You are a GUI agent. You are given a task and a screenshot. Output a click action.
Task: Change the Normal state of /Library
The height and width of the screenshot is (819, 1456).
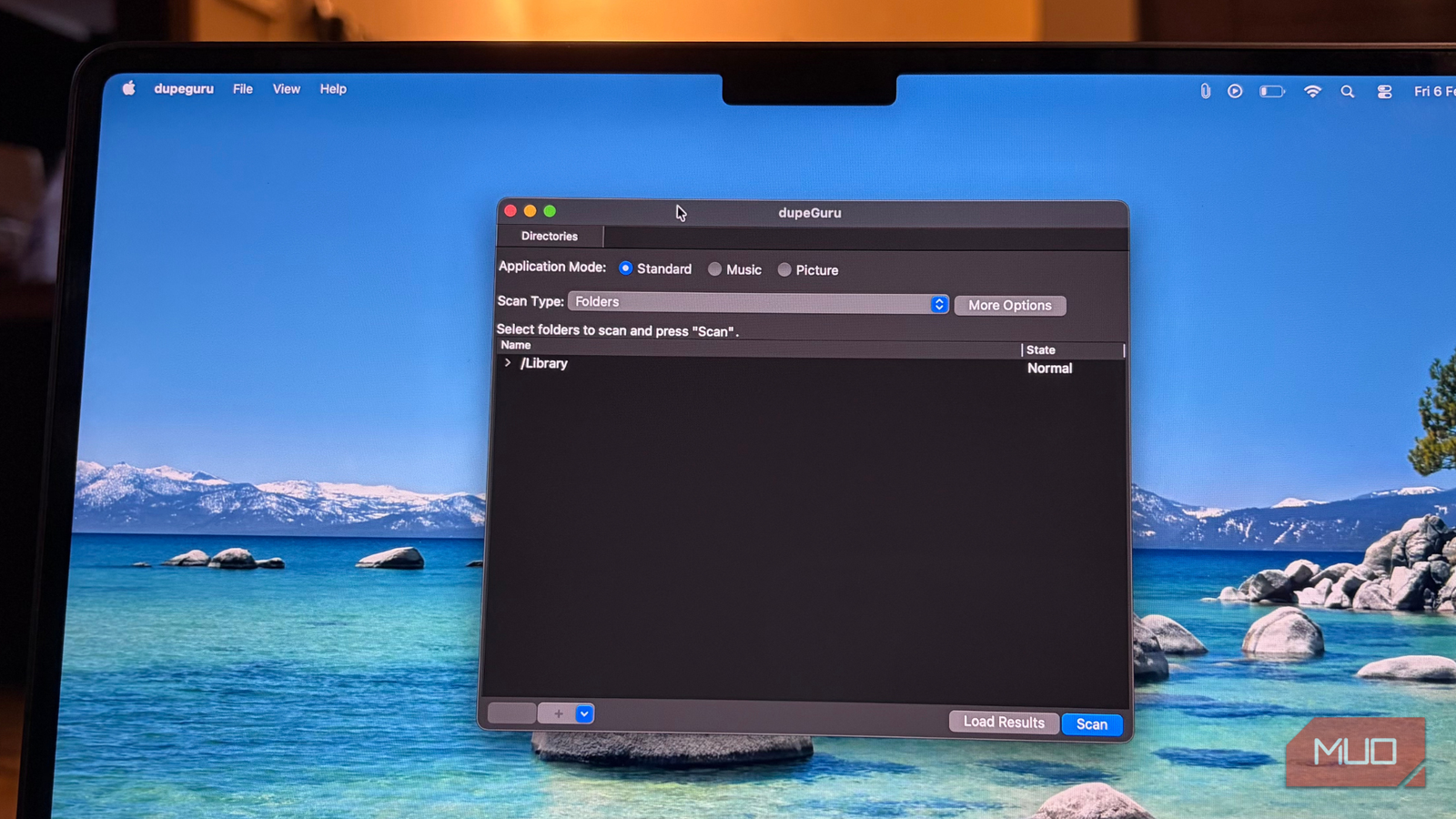pyautogui.click(x=1049, y=368)
